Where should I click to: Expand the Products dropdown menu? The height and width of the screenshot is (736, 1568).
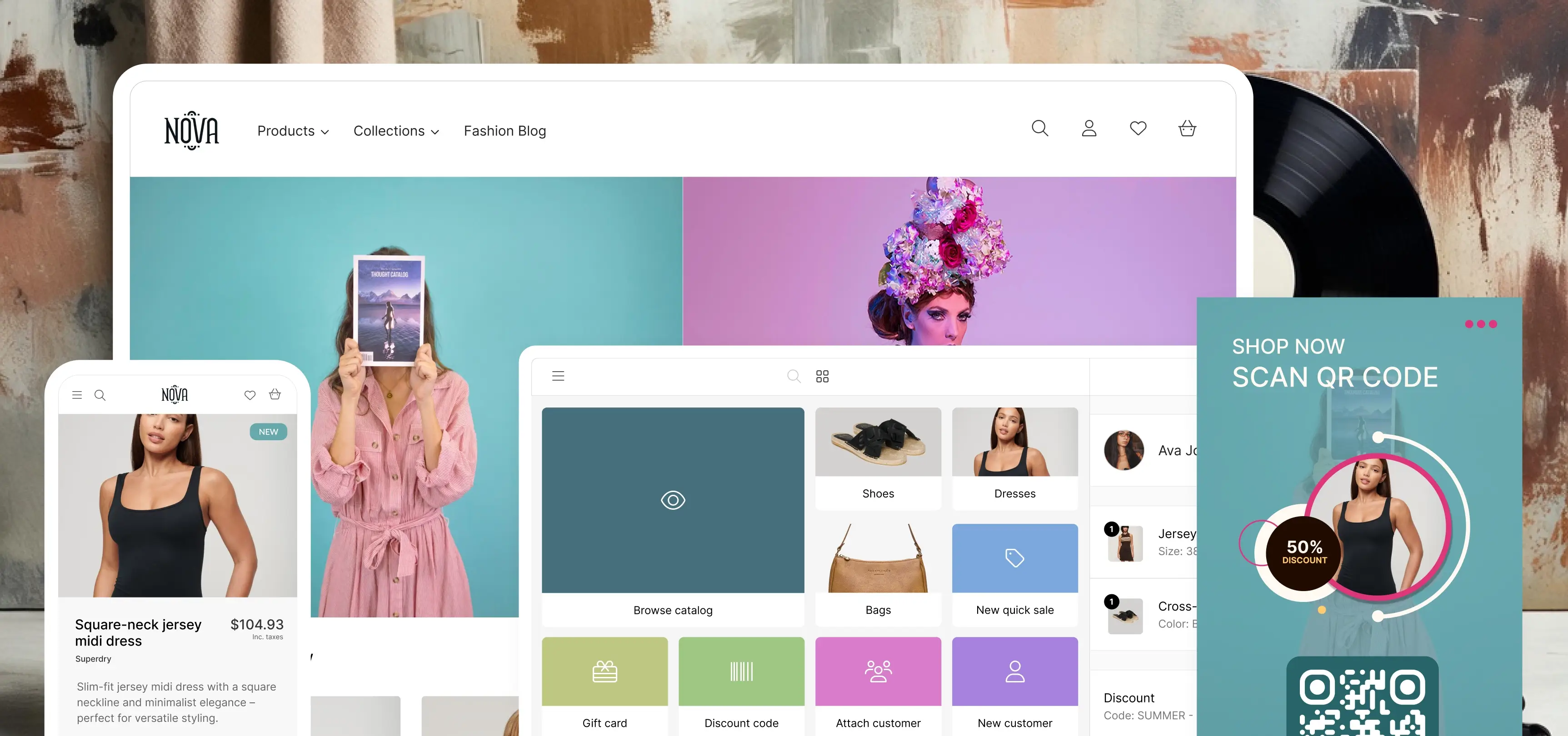[293, 131]
